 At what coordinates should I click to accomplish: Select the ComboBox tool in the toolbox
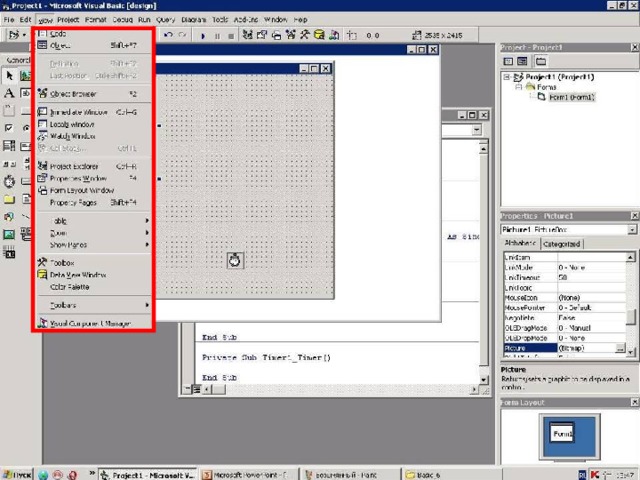point(9,146)
